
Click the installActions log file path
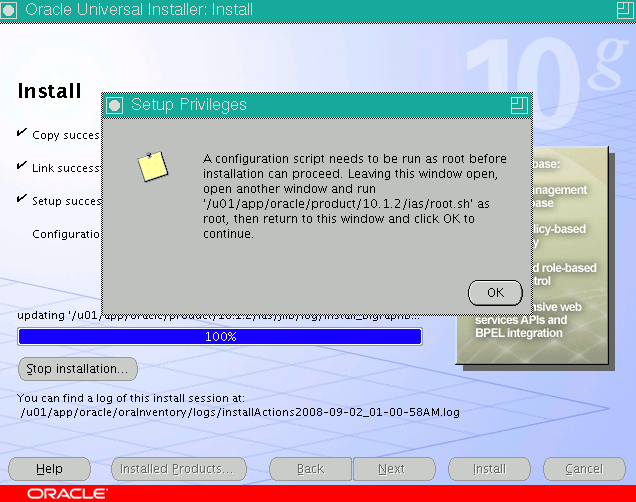pyautogui.click(x=240, y=412)
